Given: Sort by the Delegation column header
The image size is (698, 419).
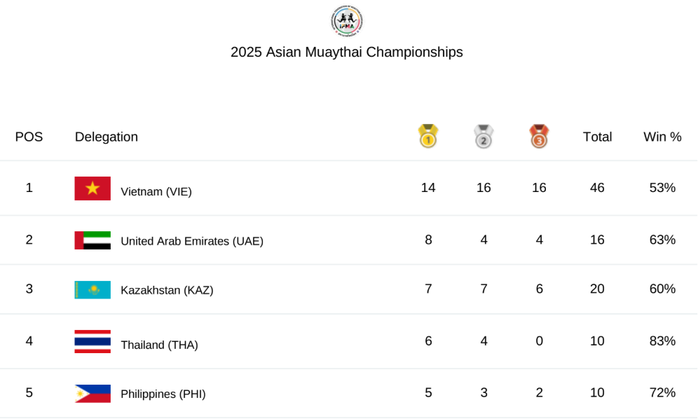Looking at the screenshot, I should click(x=106, y=137).
